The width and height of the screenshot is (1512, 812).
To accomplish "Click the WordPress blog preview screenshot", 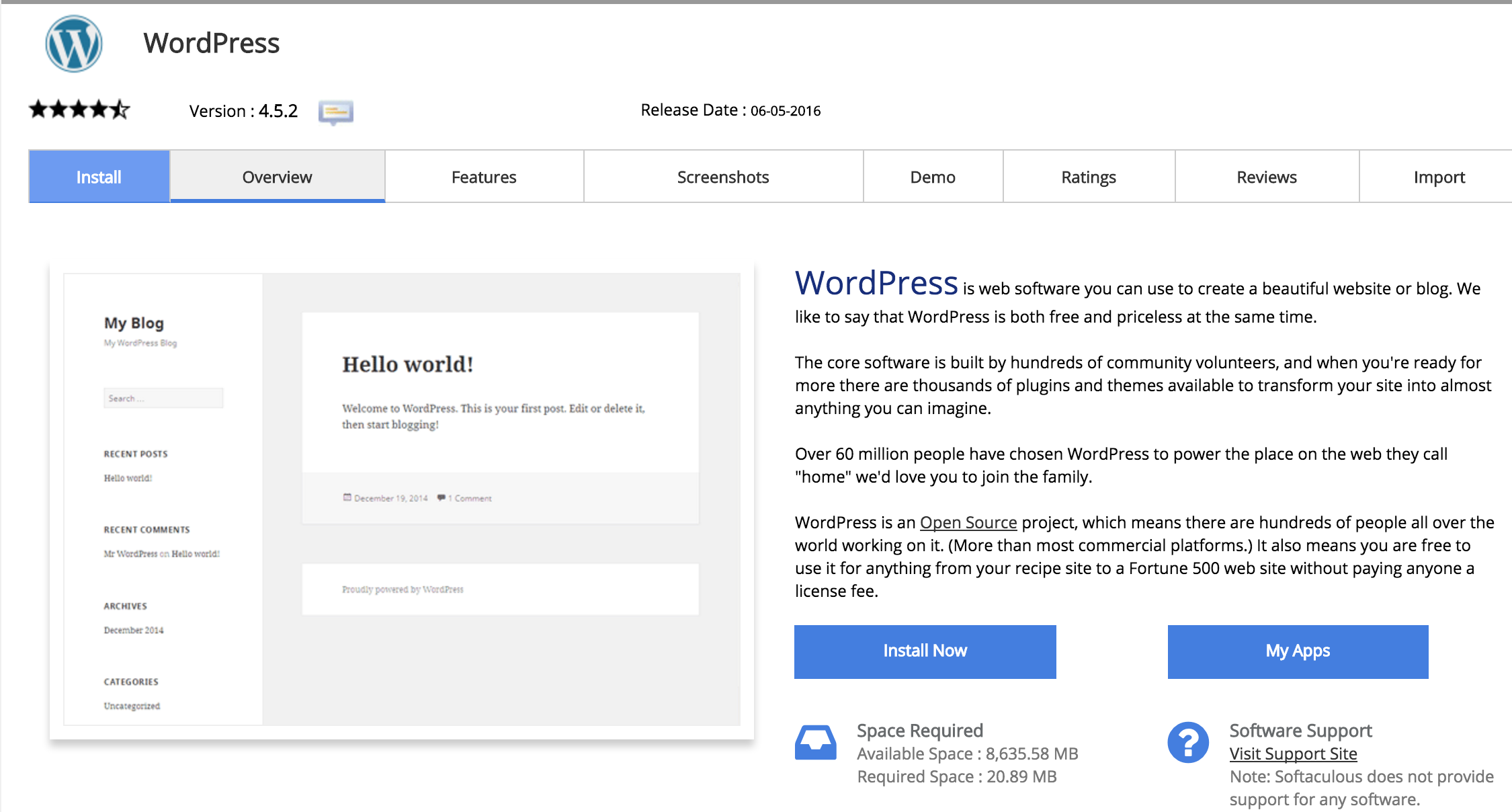I will click(402, 499).
